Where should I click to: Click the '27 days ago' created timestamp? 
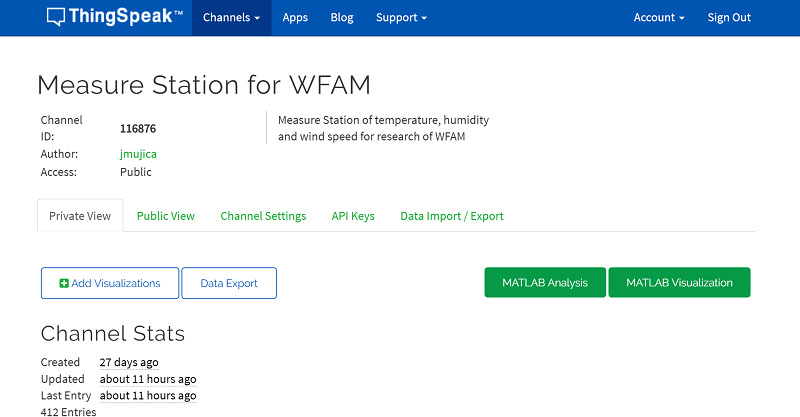point(129,362)
